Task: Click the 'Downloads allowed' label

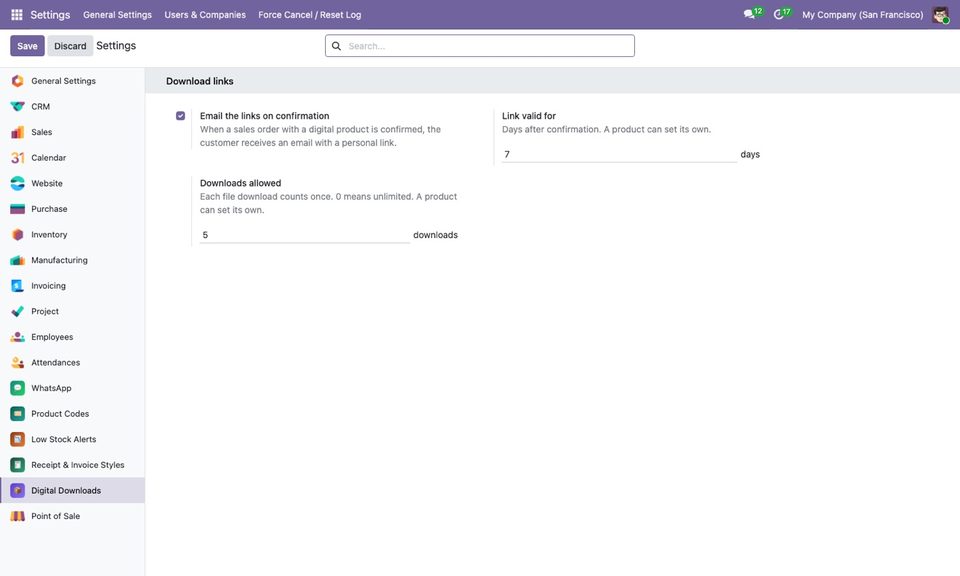Action: [241, 183]
